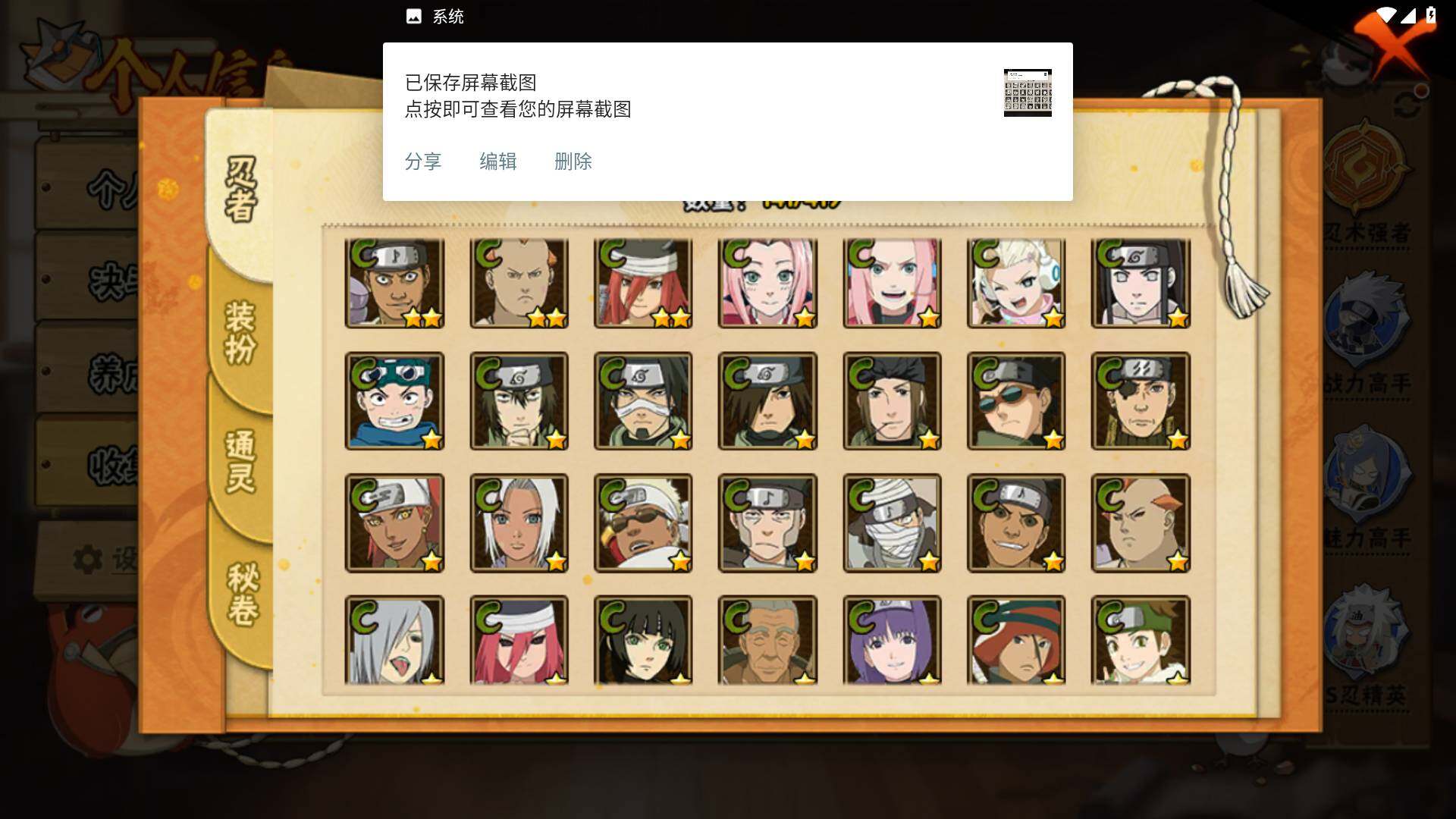Viewport: 1456px width, 819px height.
Task: Open the bandage-wrapped face ninja card
Action: tap(892, 522)
